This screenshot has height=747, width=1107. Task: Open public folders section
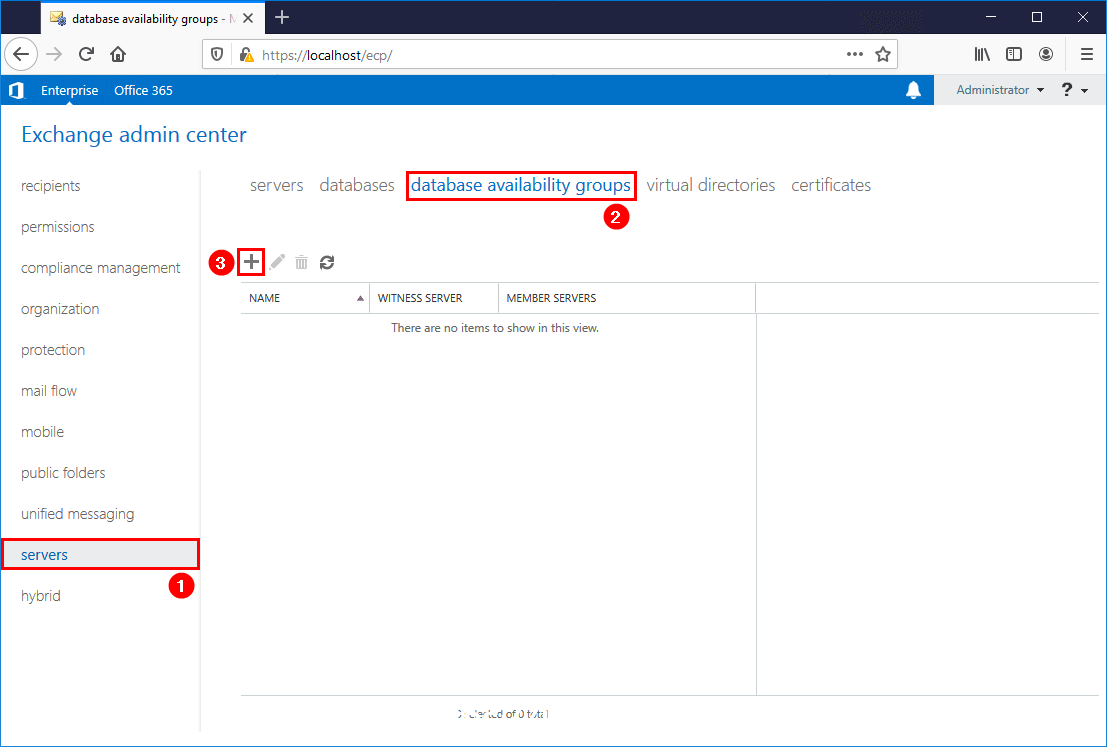point(63,472)
